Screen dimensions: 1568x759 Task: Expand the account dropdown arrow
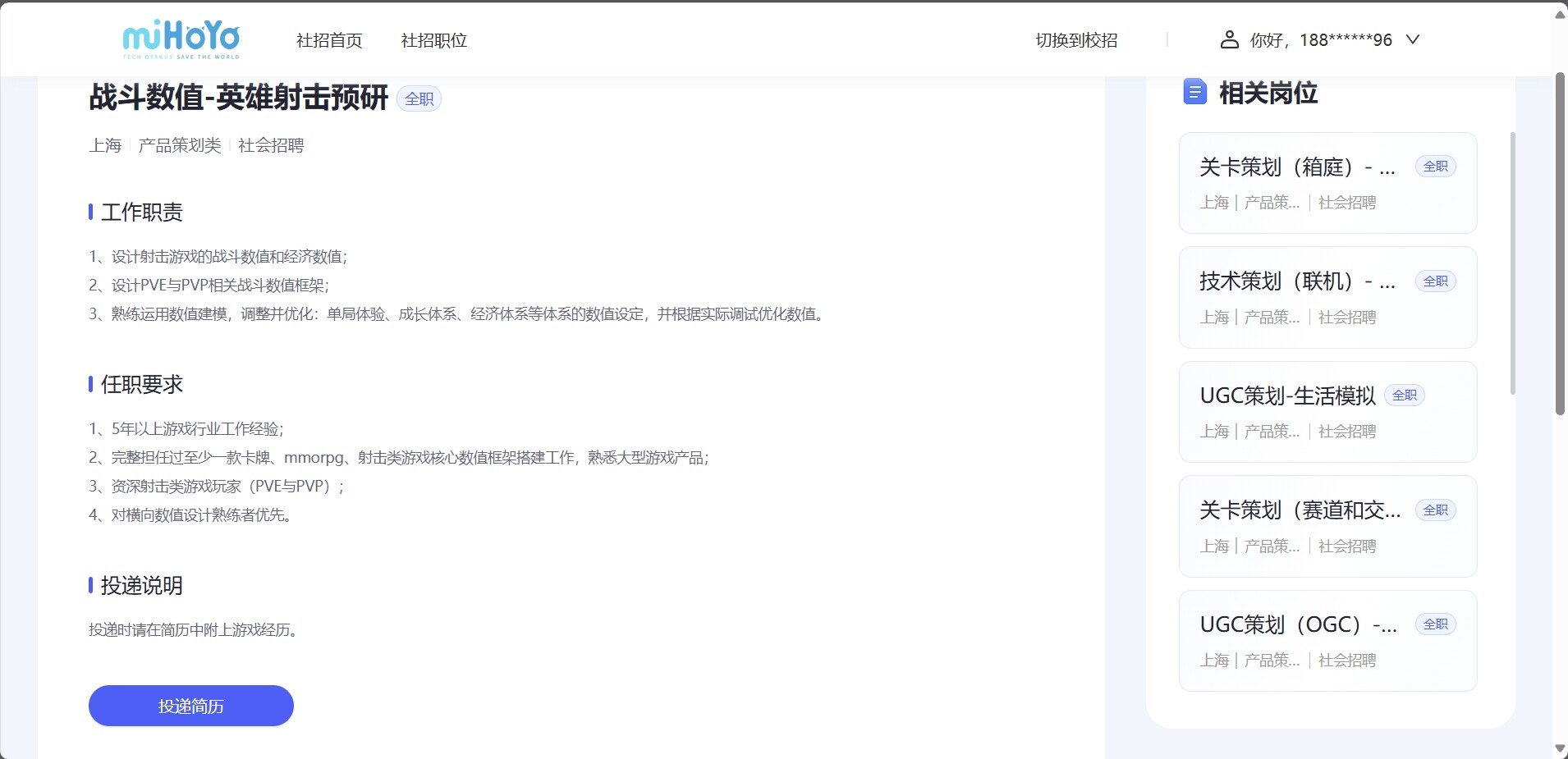click(x=1412, y=39)
